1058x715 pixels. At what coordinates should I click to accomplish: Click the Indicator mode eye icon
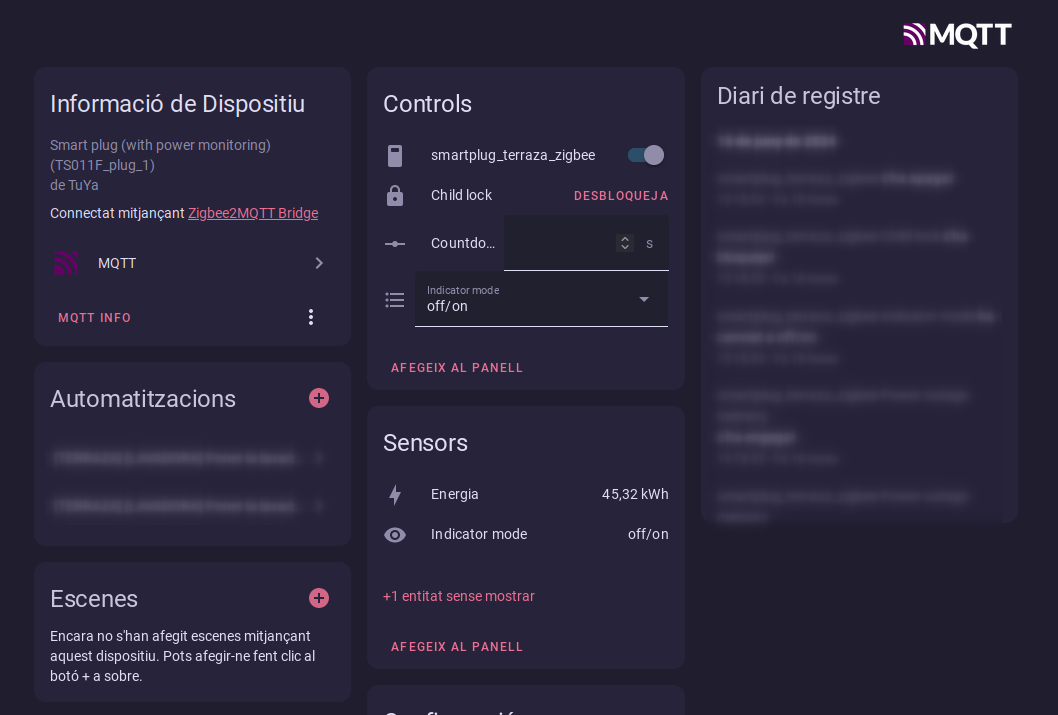pyautogui.click(x=395, y=535)
